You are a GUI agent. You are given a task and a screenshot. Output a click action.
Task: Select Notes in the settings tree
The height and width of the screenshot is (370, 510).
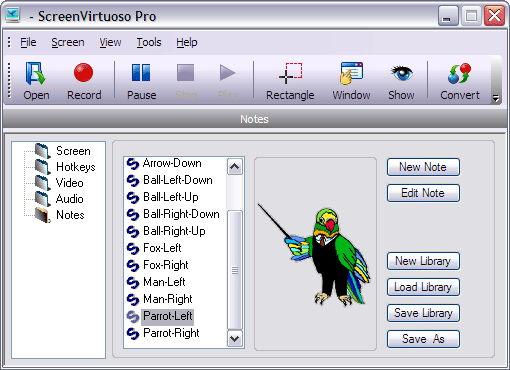tap(70, 215)
